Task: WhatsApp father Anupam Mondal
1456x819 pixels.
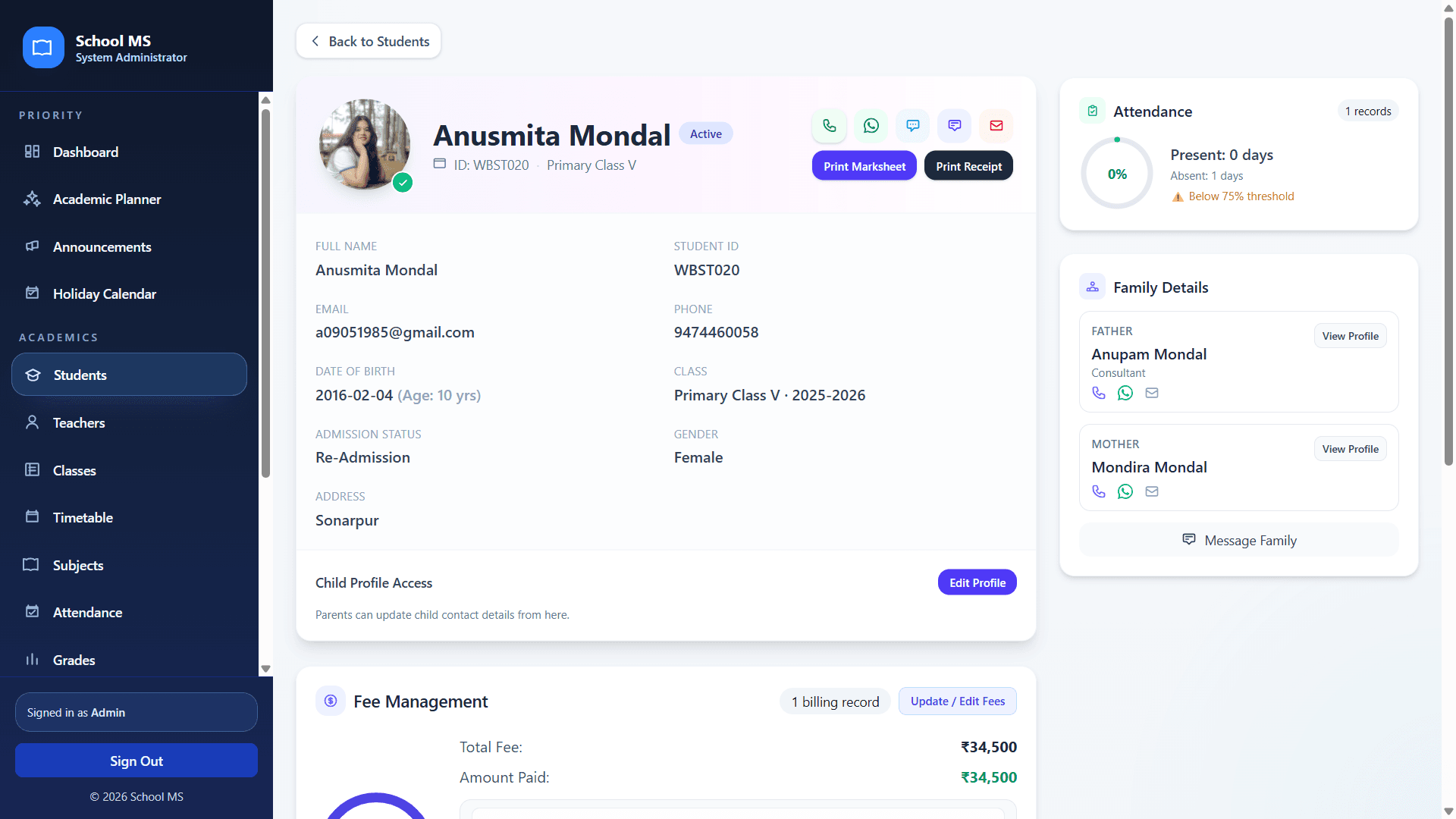Action: pos(1125,393)
